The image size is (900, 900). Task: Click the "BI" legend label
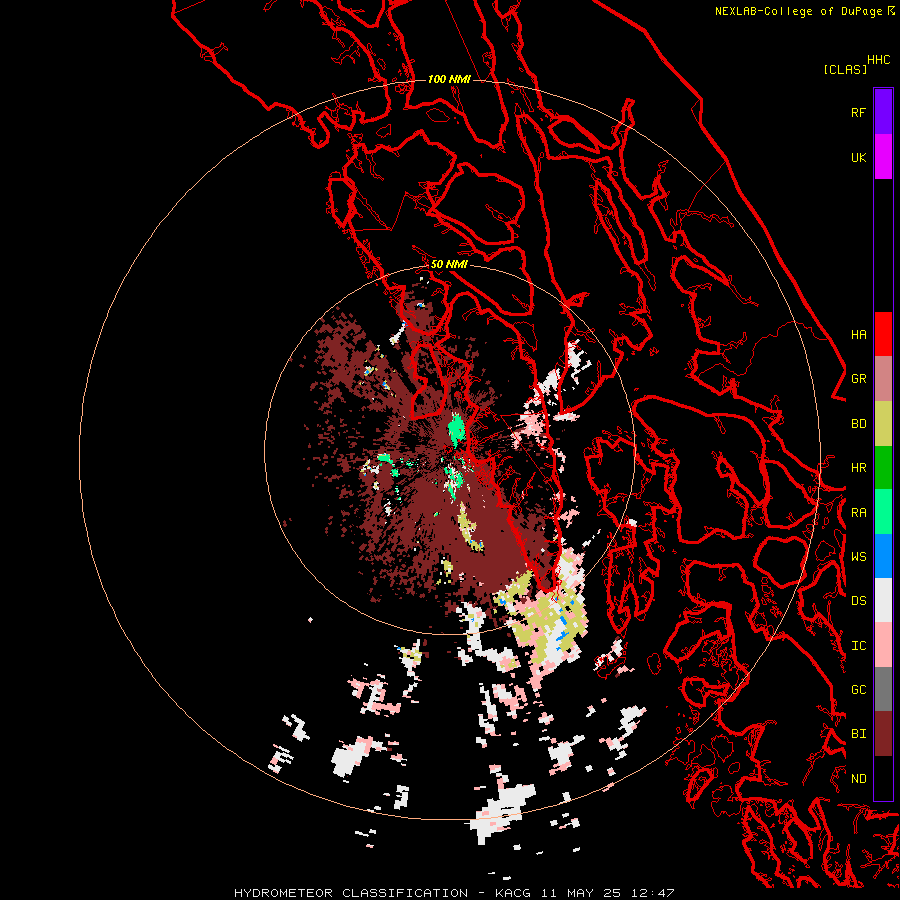point(859,734)
